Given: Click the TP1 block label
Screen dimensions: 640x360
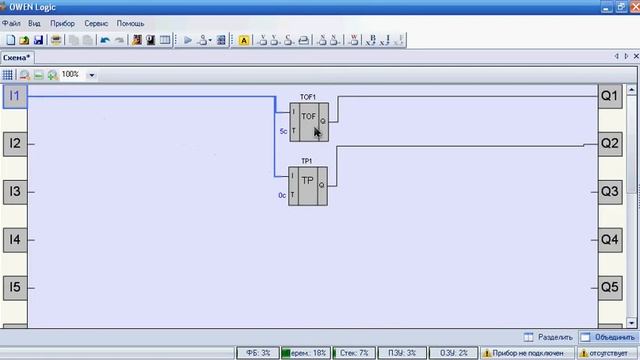Looking at the screenshot, I should (x=307, y=161).
